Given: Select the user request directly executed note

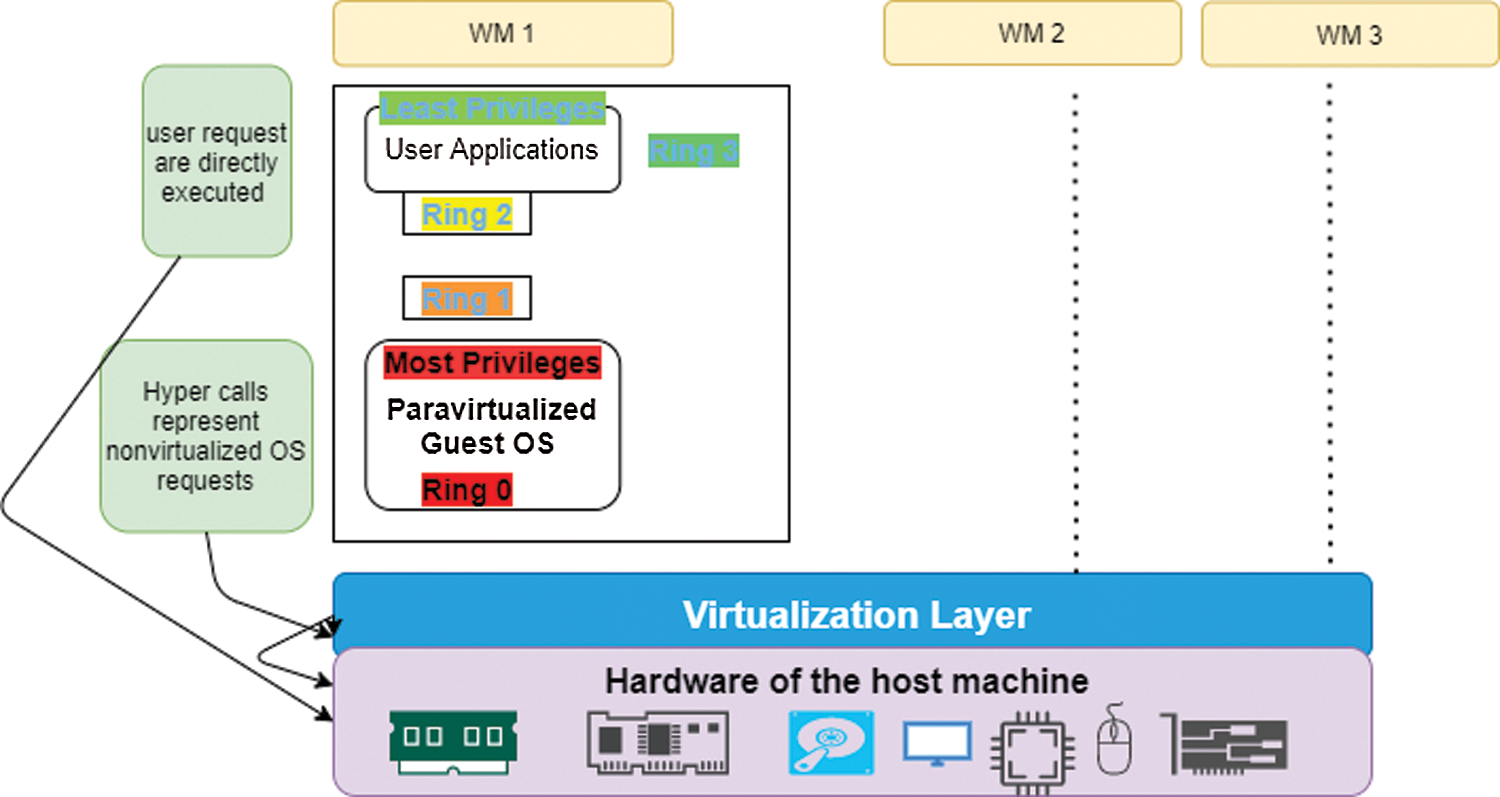Looking at the screenshot, I should 217,161.
